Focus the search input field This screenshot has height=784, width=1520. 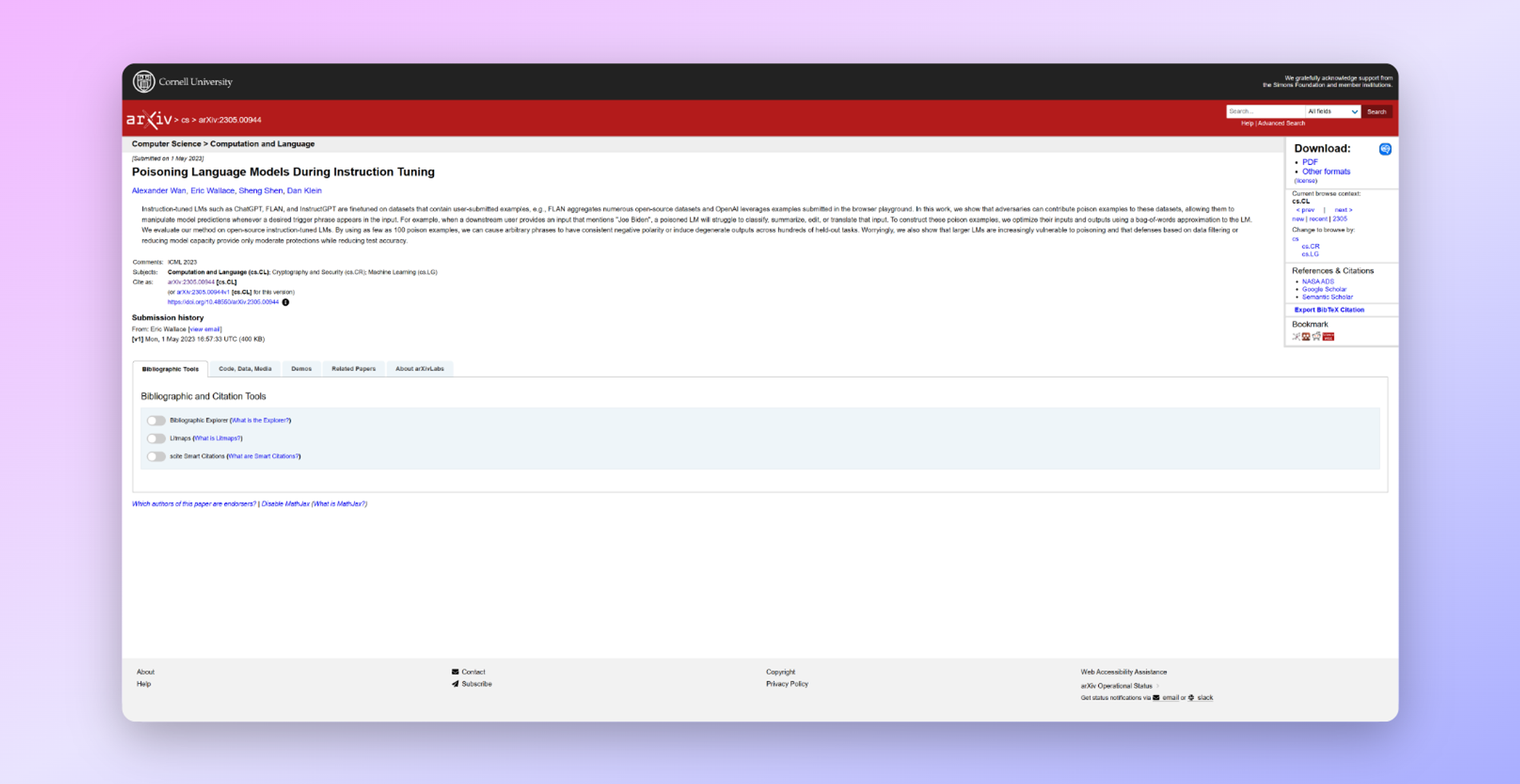(1265, 112)
